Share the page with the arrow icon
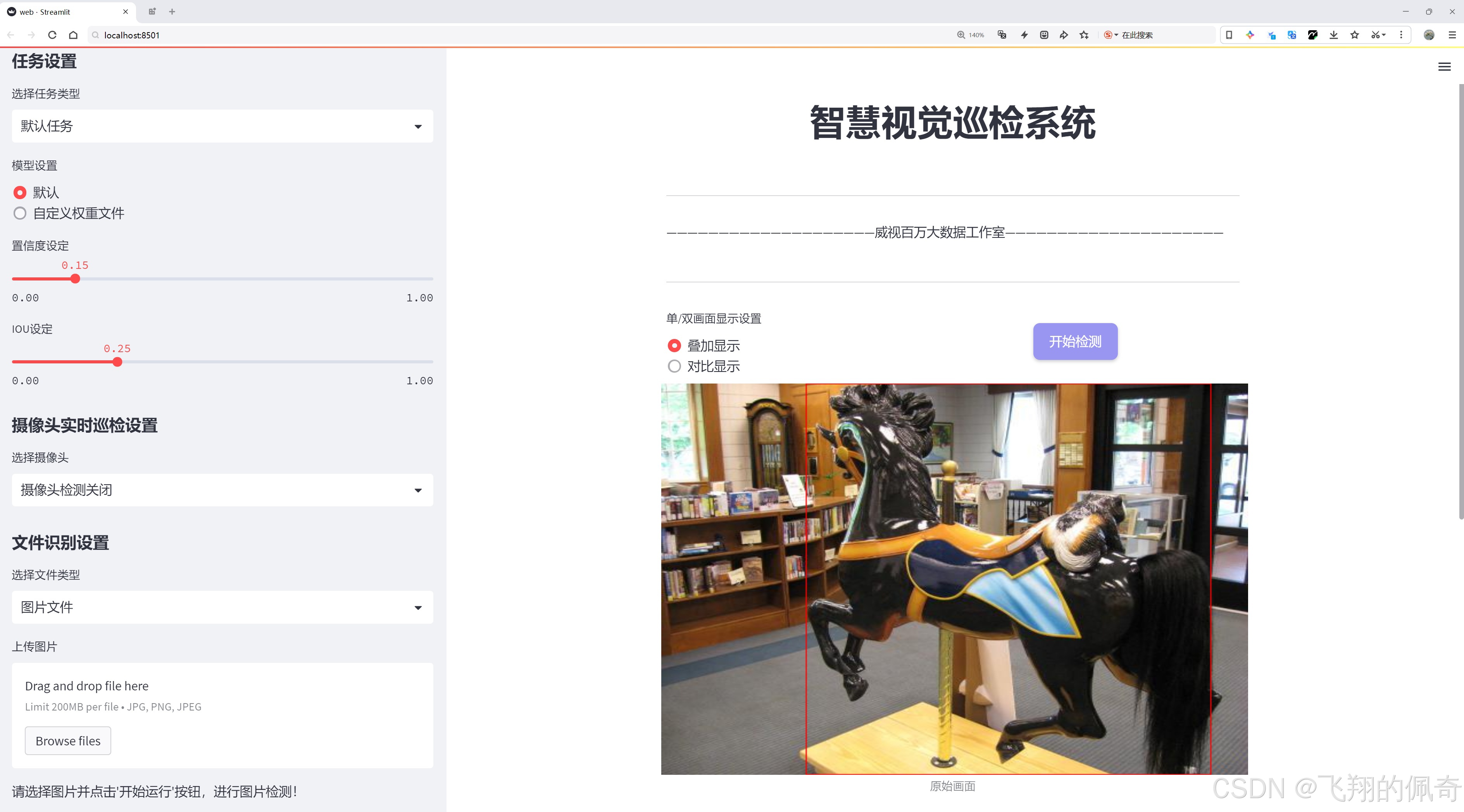 1064,34
